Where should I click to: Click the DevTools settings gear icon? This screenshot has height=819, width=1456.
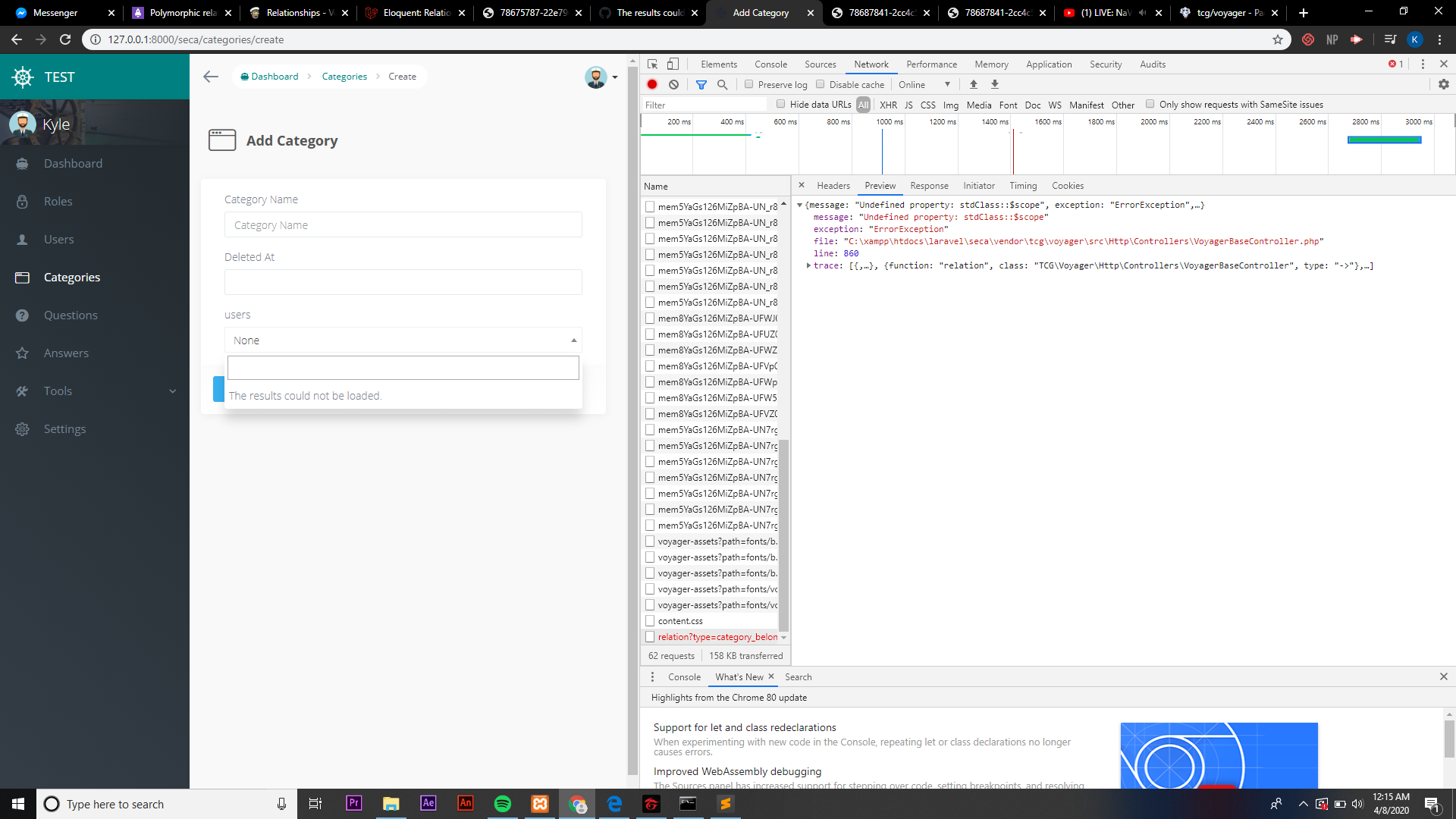[x=1444, y=84]
